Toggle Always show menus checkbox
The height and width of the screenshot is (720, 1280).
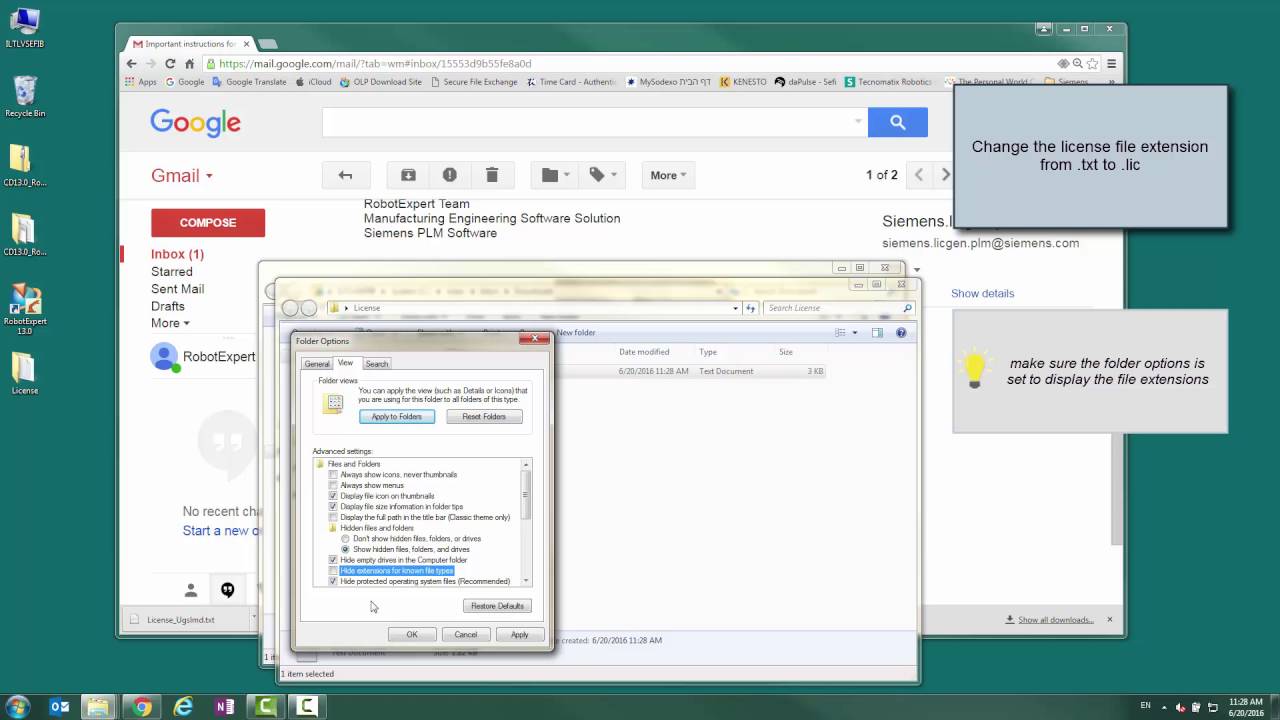334,485
